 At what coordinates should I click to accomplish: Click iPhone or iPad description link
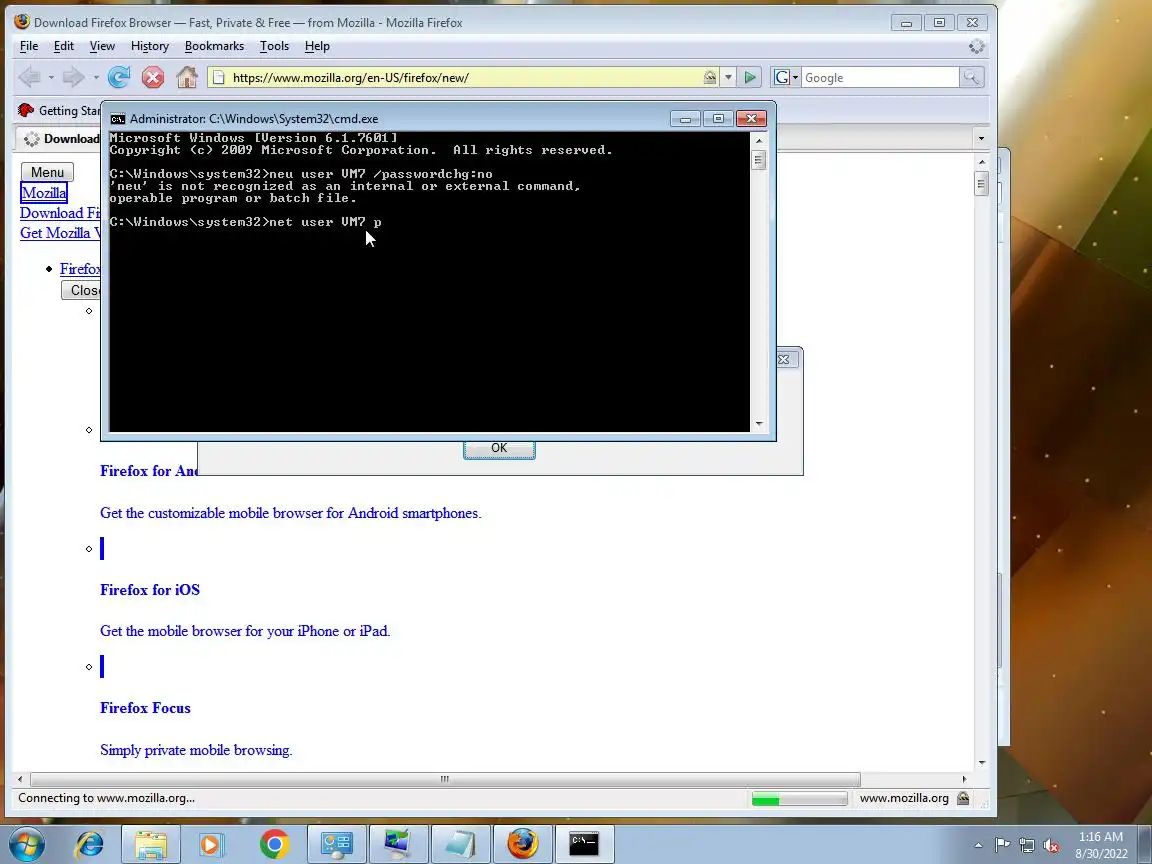tap(245, 631)
